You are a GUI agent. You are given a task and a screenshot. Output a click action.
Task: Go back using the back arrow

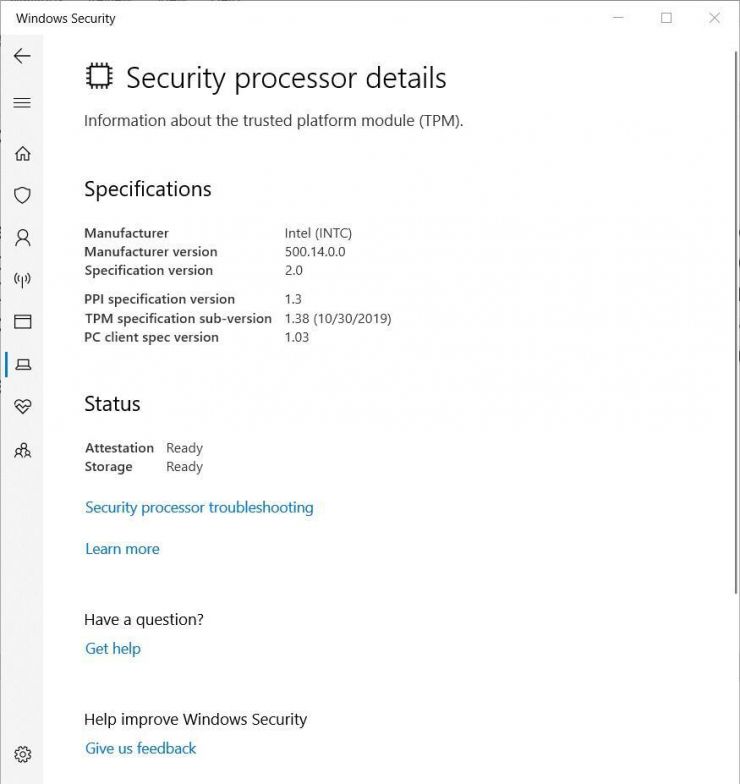click(x=22, y=56)
